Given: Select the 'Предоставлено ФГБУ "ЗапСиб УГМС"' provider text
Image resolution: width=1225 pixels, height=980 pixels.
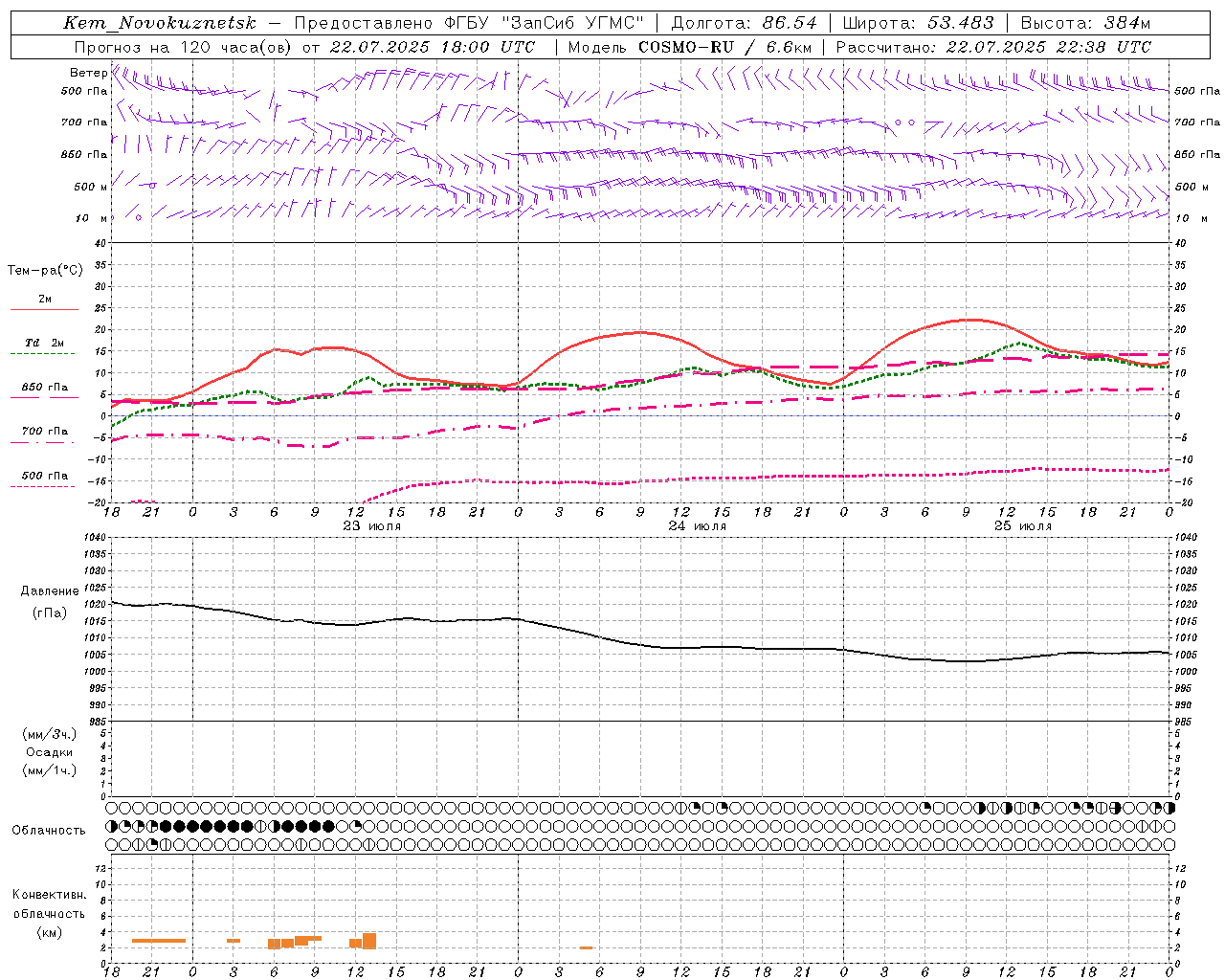Looking at the screenshot, I should [x=469, y=23].
